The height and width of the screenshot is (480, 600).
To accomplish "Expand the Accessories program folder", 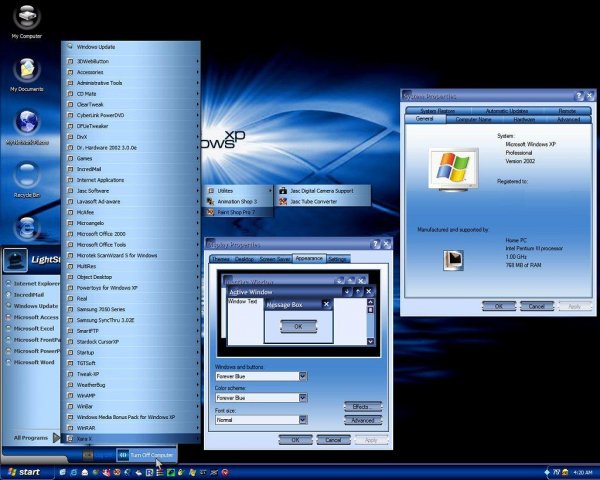I will tap(133, 72).
